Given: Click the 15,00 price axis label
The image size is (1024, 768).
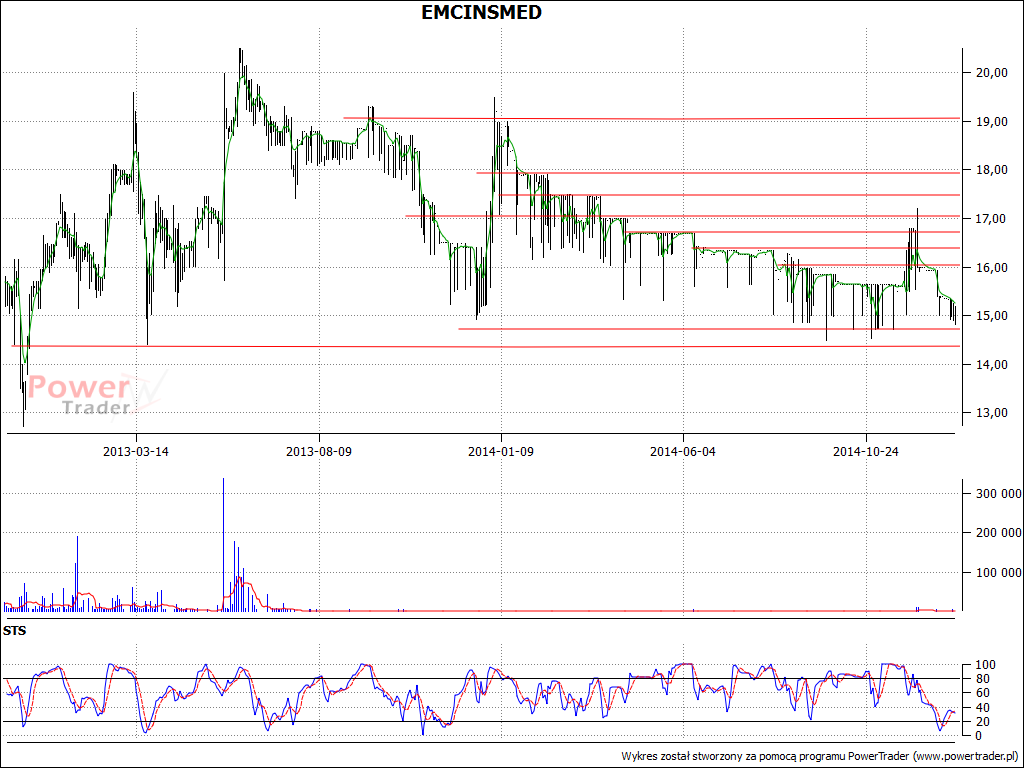Looking at the screenshot, I should 991,316.
